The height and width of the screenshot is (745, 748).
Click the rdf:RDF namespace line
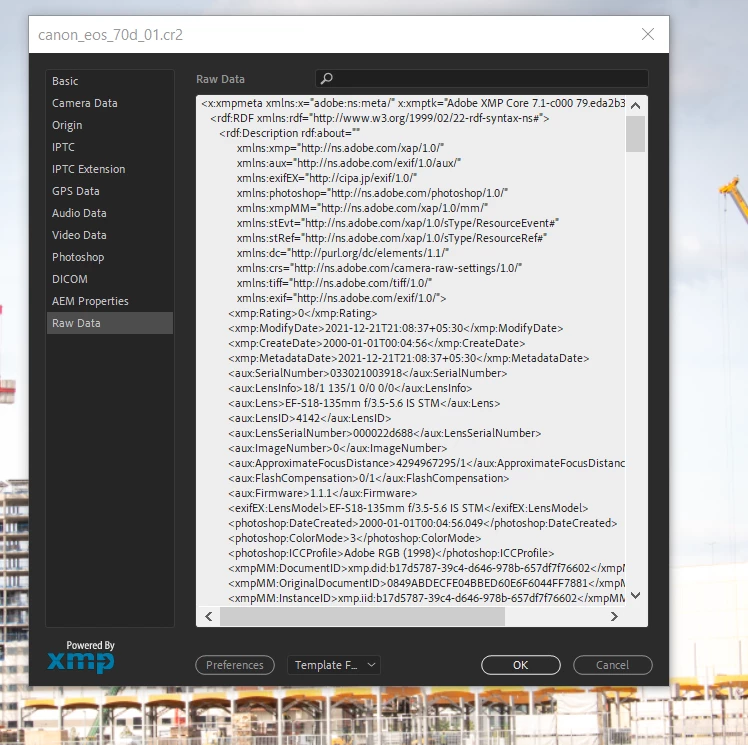pyautogui.click(x=380, y=118)
